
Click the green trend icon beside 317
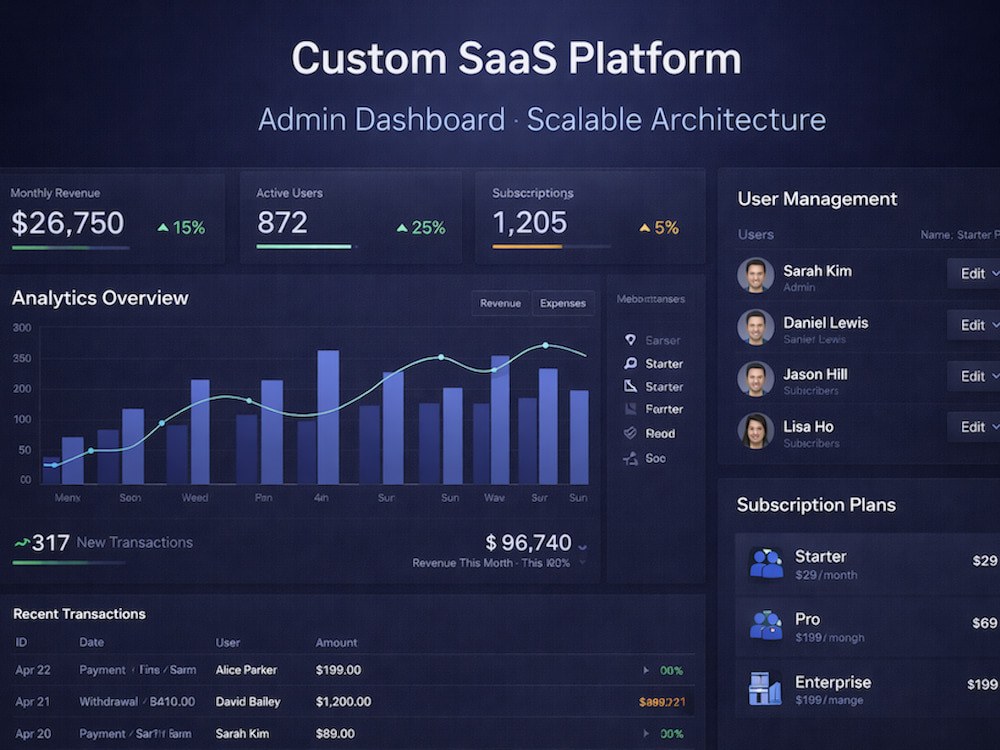pos(22,543)
